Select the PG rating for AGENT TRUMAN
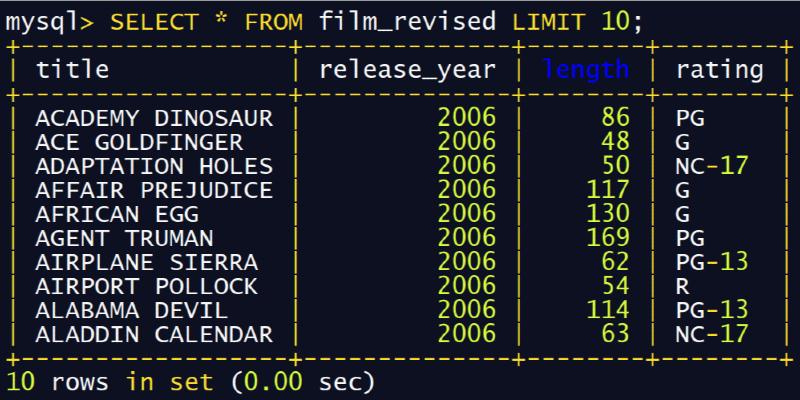Viewport: 800px width, 400px height. click(690, 238)
